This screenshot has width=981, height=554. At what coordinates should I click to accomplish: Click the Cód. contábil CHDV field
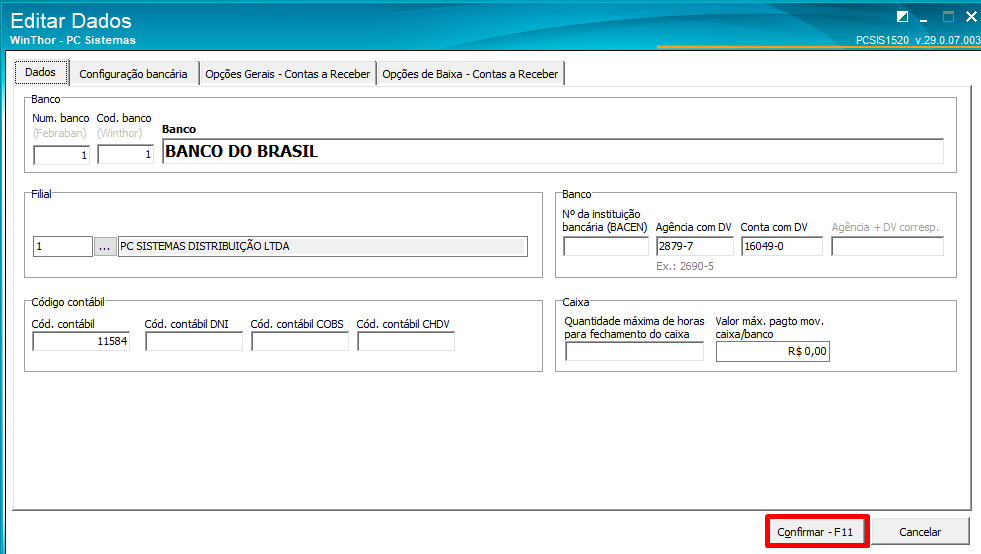(405, 341)
